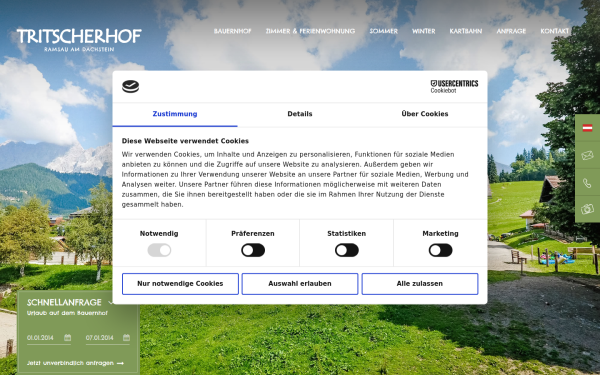
Task: Click Jetzt unverbindlich anfragen link
Action: 75,363
